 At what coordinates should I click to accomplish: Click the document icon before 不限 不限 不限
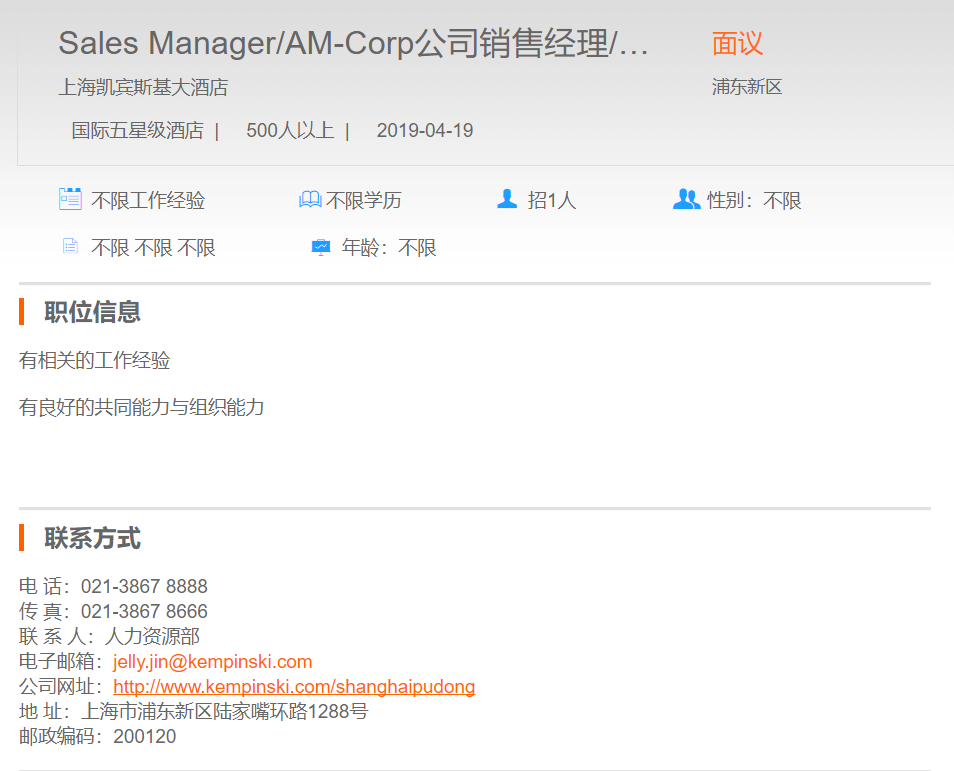click(x=70, y=246)
